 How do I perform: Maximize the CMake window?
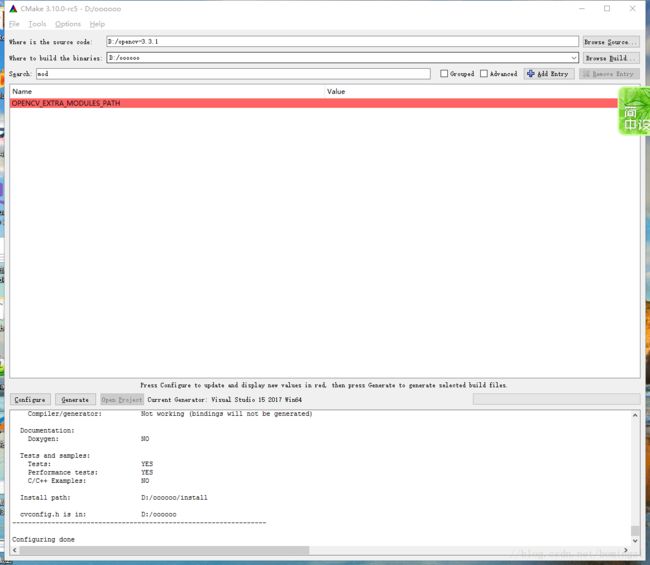(607, 9)
